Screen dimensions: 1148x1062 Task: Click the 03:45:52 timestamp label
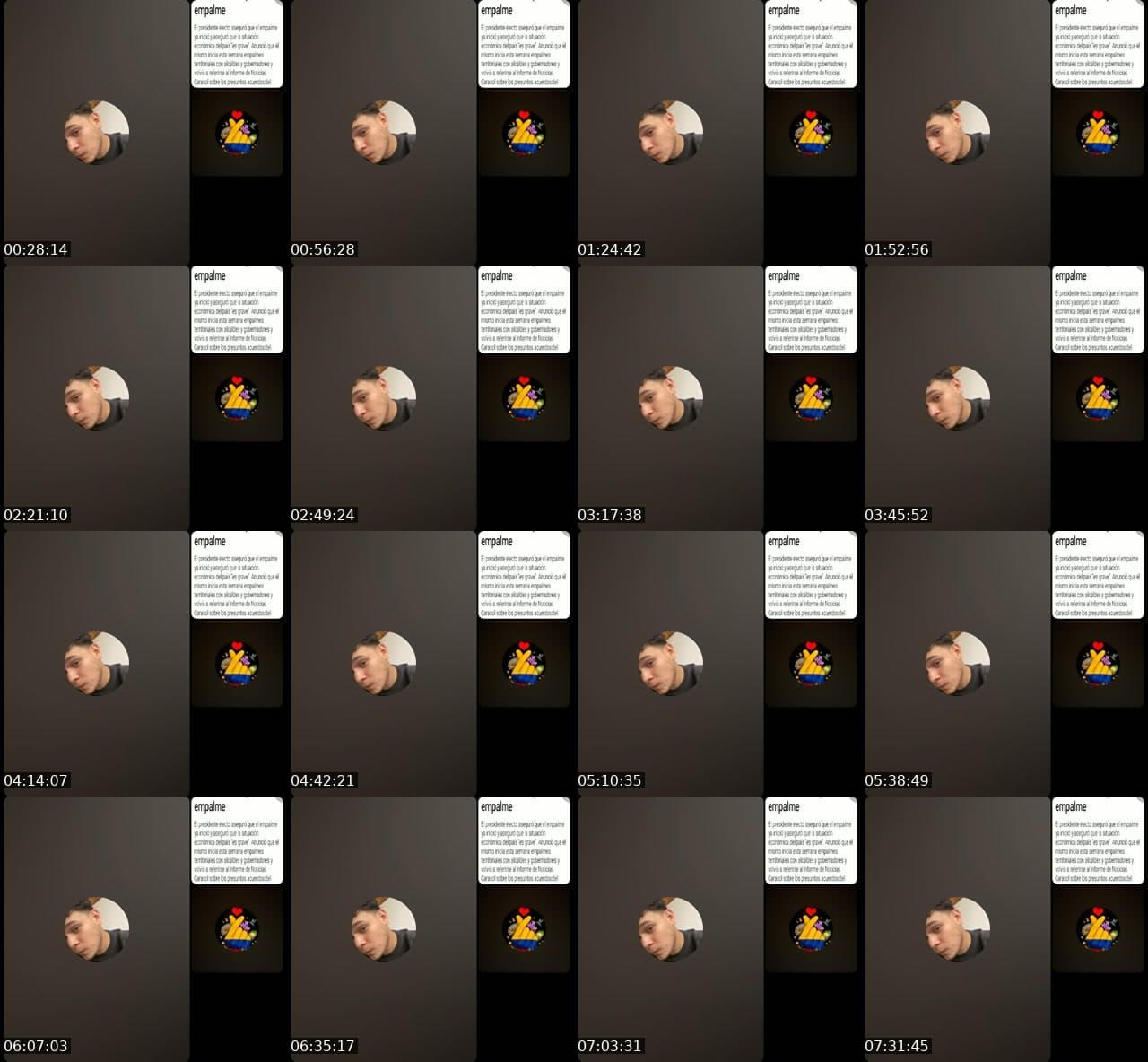coord(897,515)
